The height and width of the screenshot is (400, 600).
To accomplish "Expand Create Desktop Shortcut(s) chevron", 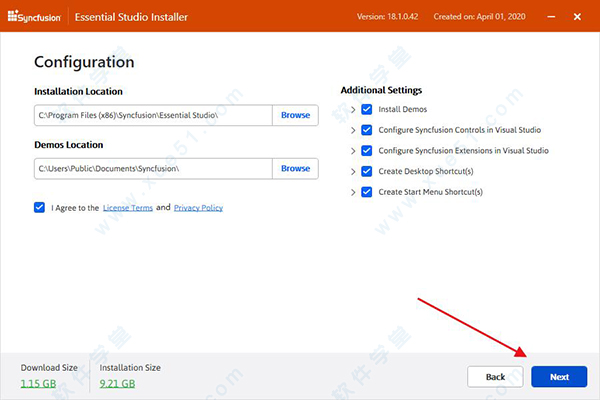I will click(x=353, y=171).
